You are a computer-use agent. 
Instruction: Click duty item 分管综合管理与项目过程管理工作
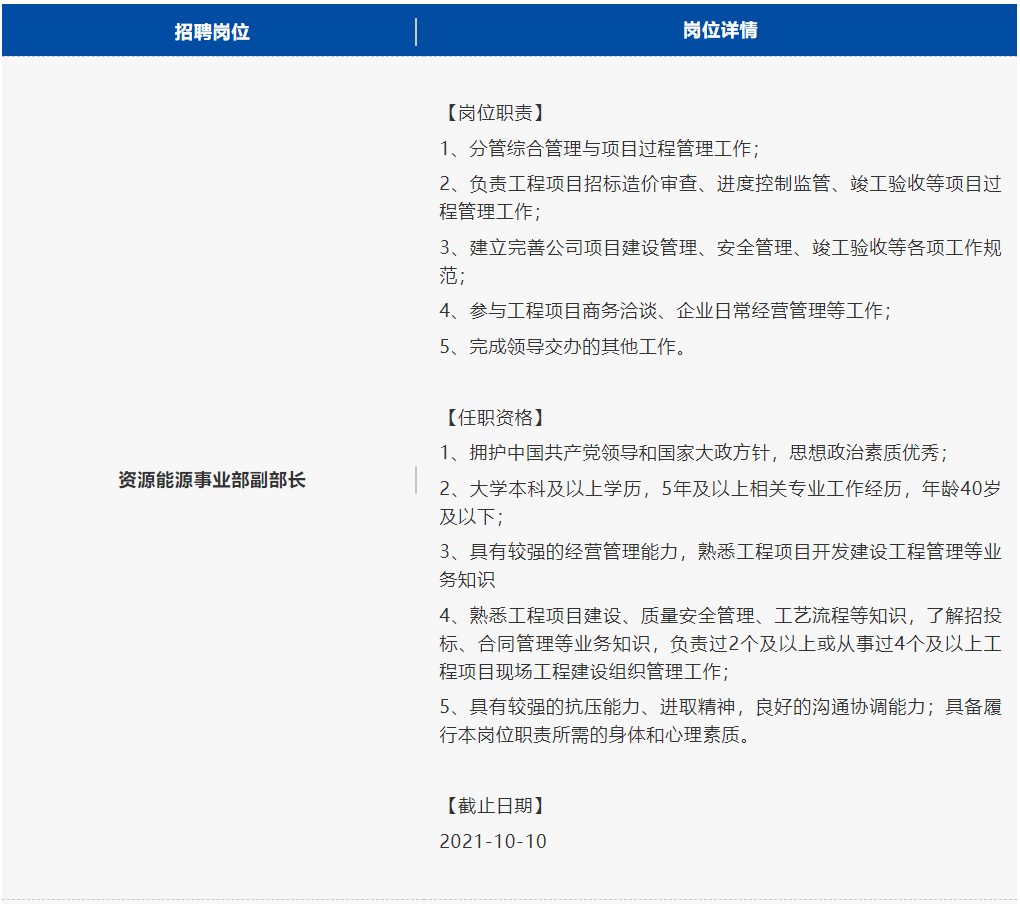coord(599,148)
